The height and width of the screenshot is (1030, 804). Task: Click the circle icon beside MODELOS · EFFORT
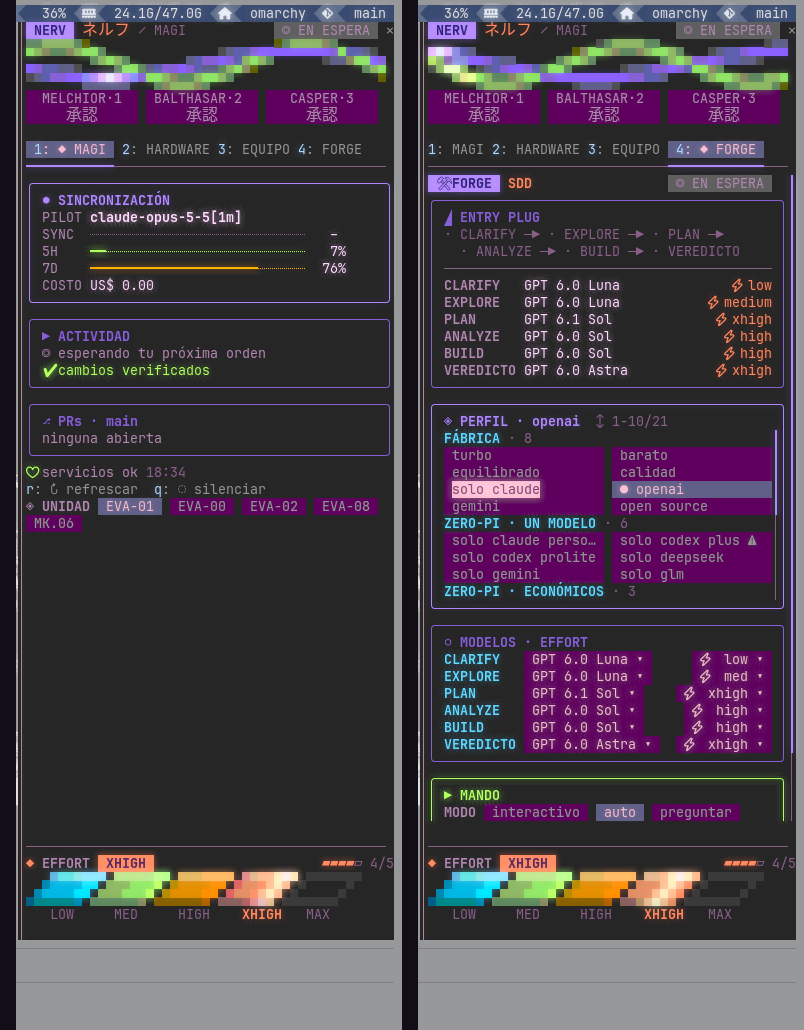(x=448, y=642)
